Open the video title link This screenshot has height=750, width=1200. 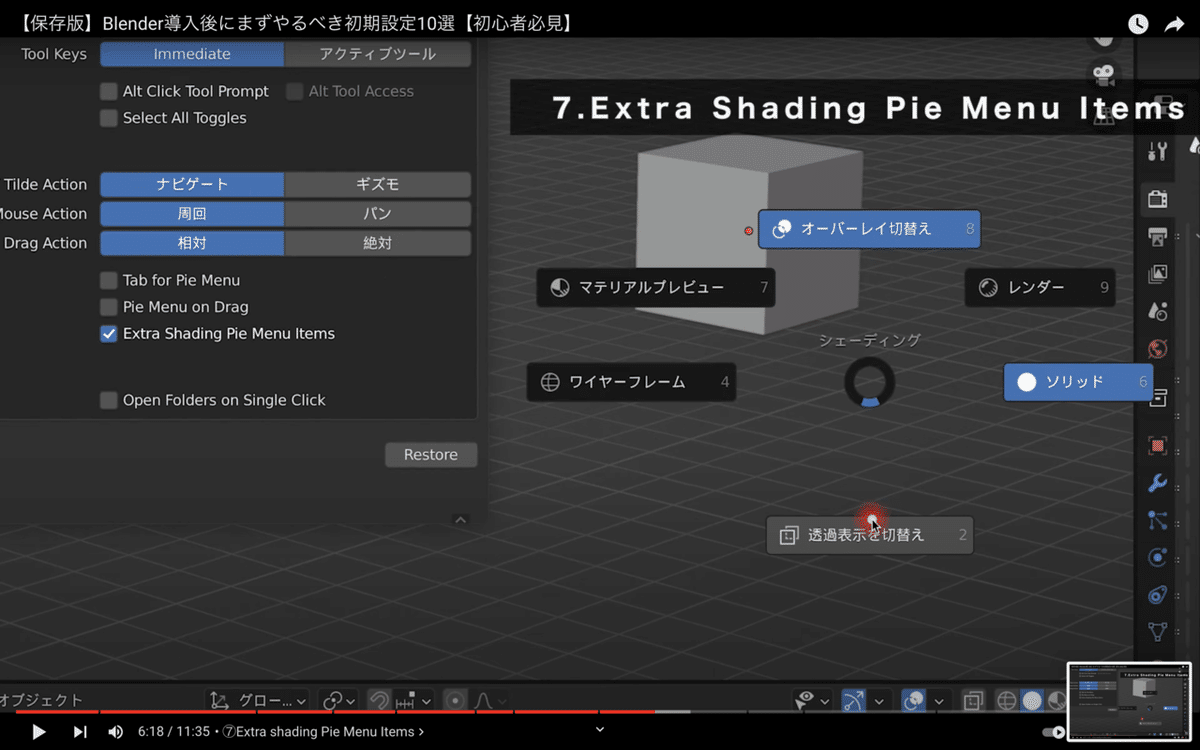(x=296, y=23)
